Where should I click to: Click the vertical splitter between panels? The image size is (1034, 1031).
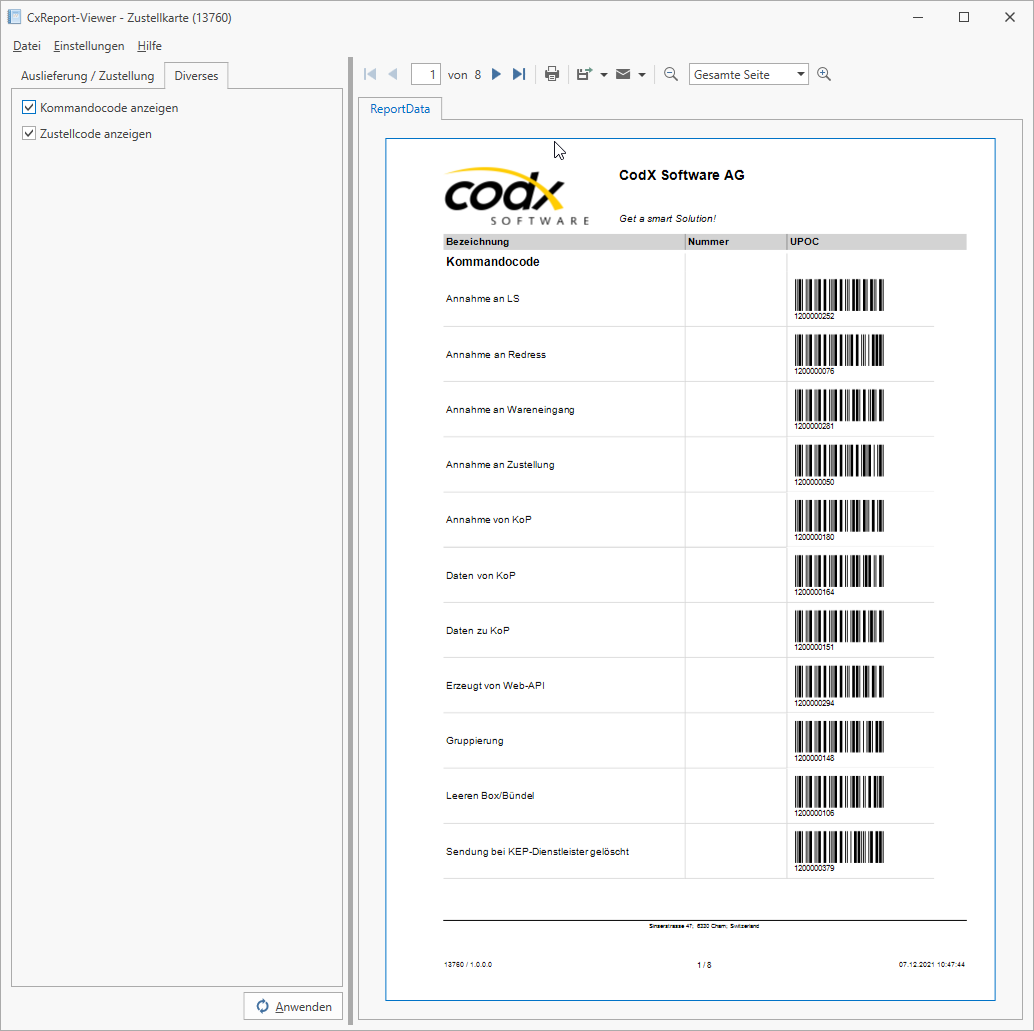click(x=350, y=541)
